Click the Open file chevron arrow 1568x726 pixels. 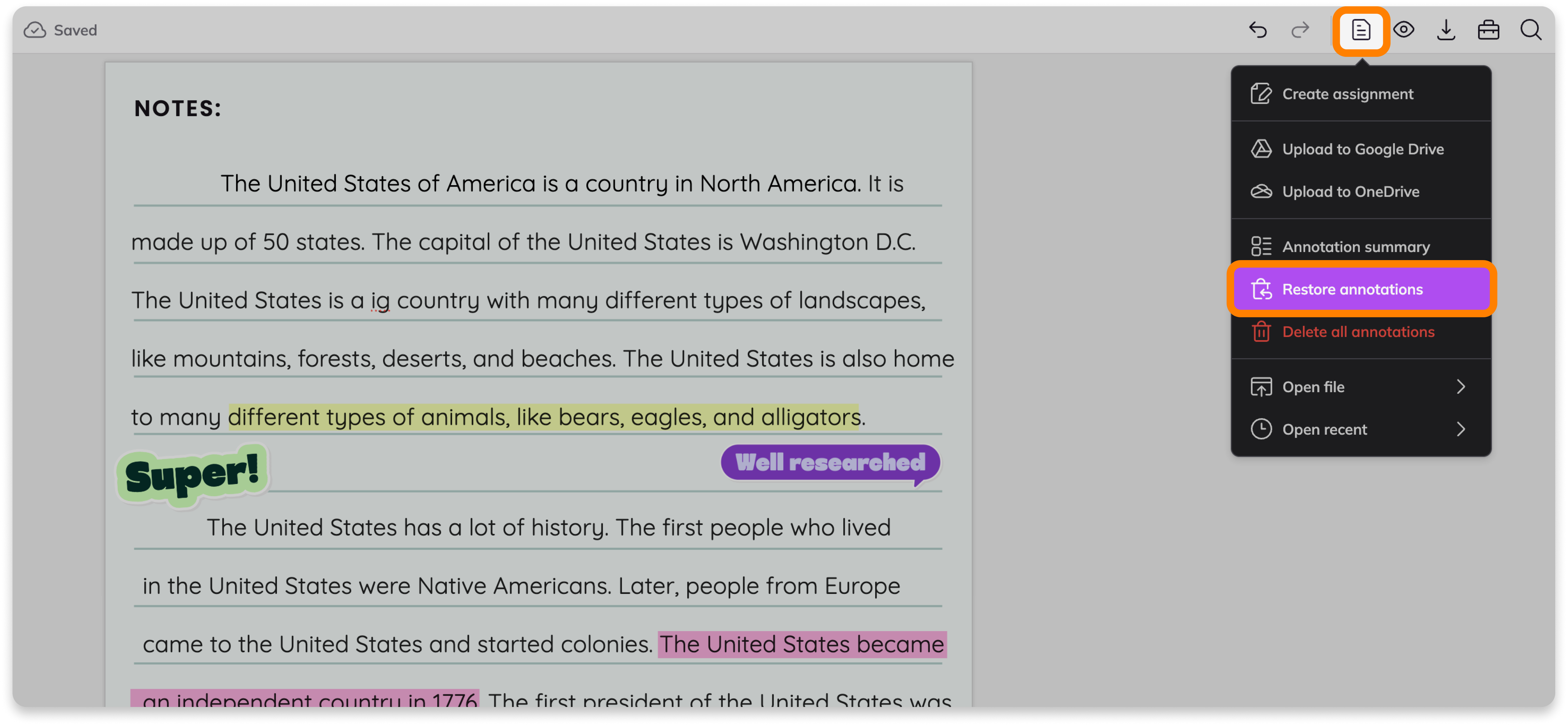[x=1461, y=387]
